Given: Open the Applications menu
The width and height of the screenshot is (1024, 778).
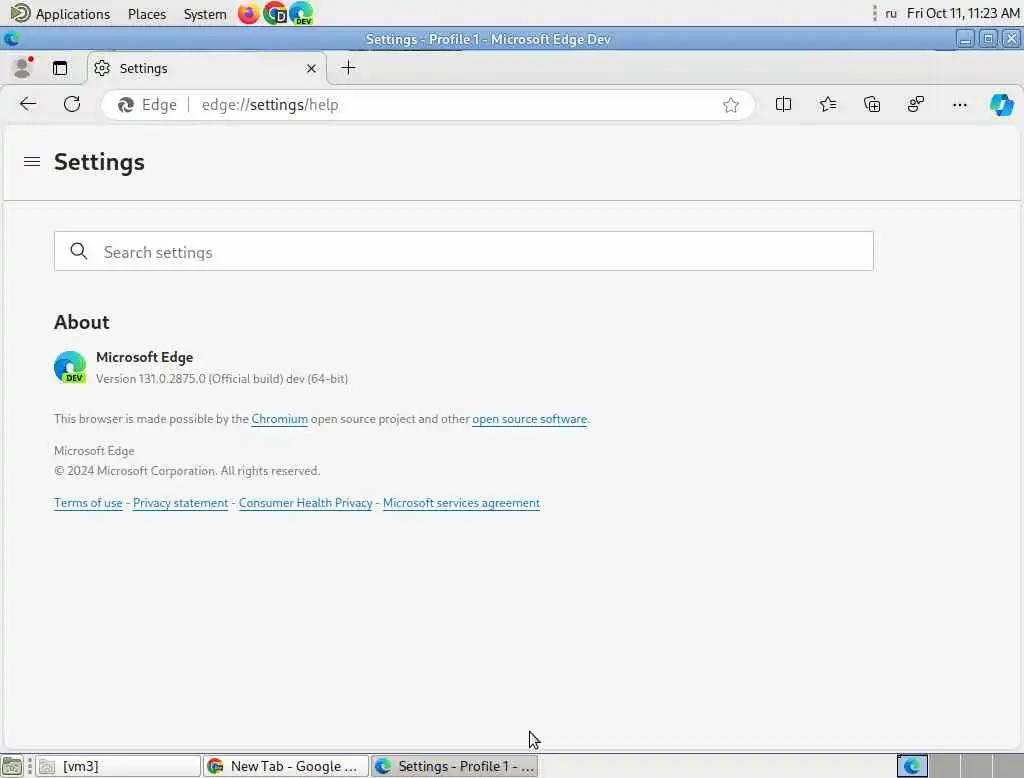Looking at the screenshot, I should pyautogui.click(x=60, y=14).
